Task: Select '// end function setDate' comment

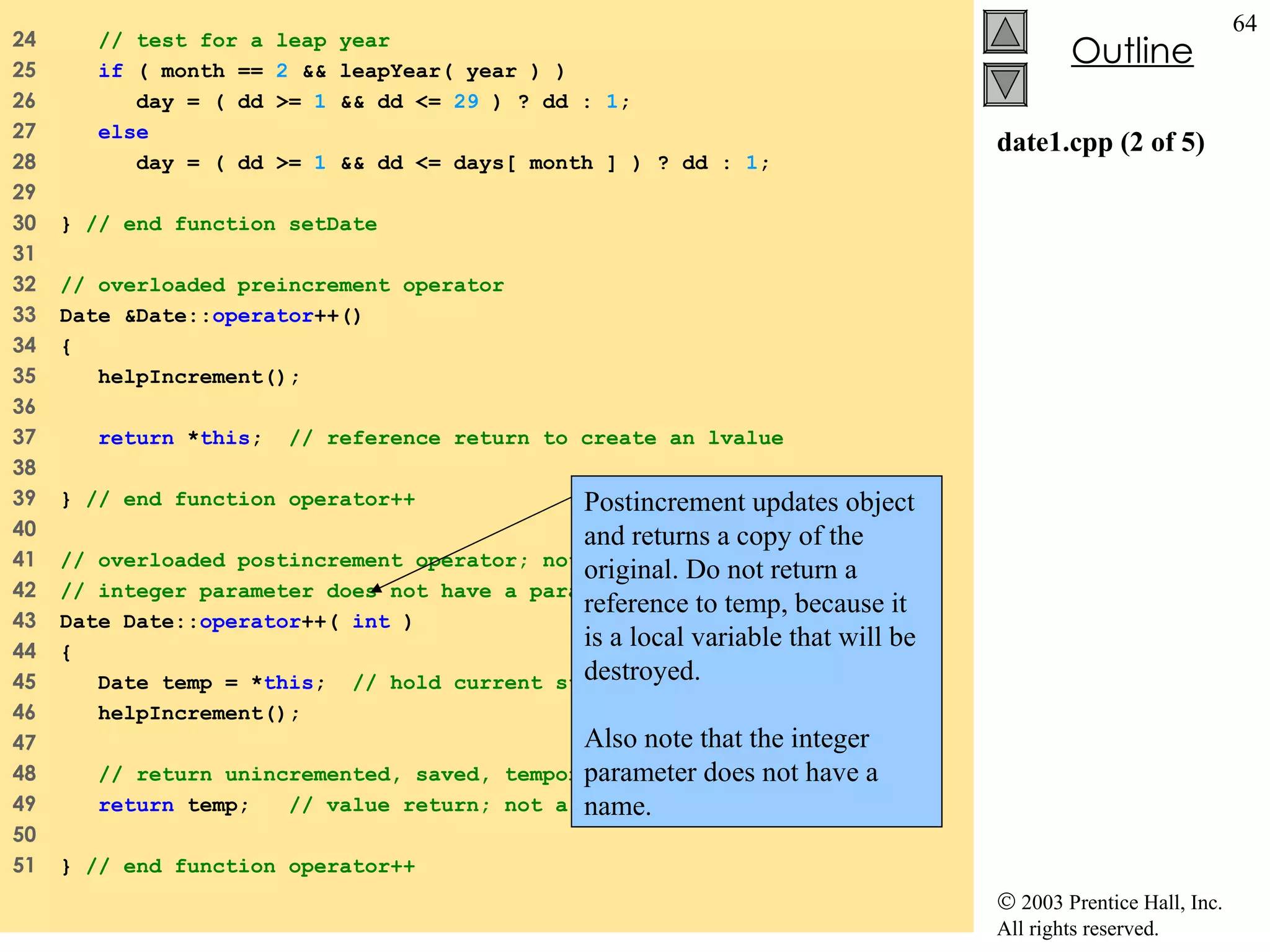Action: [x=232, y=224]
